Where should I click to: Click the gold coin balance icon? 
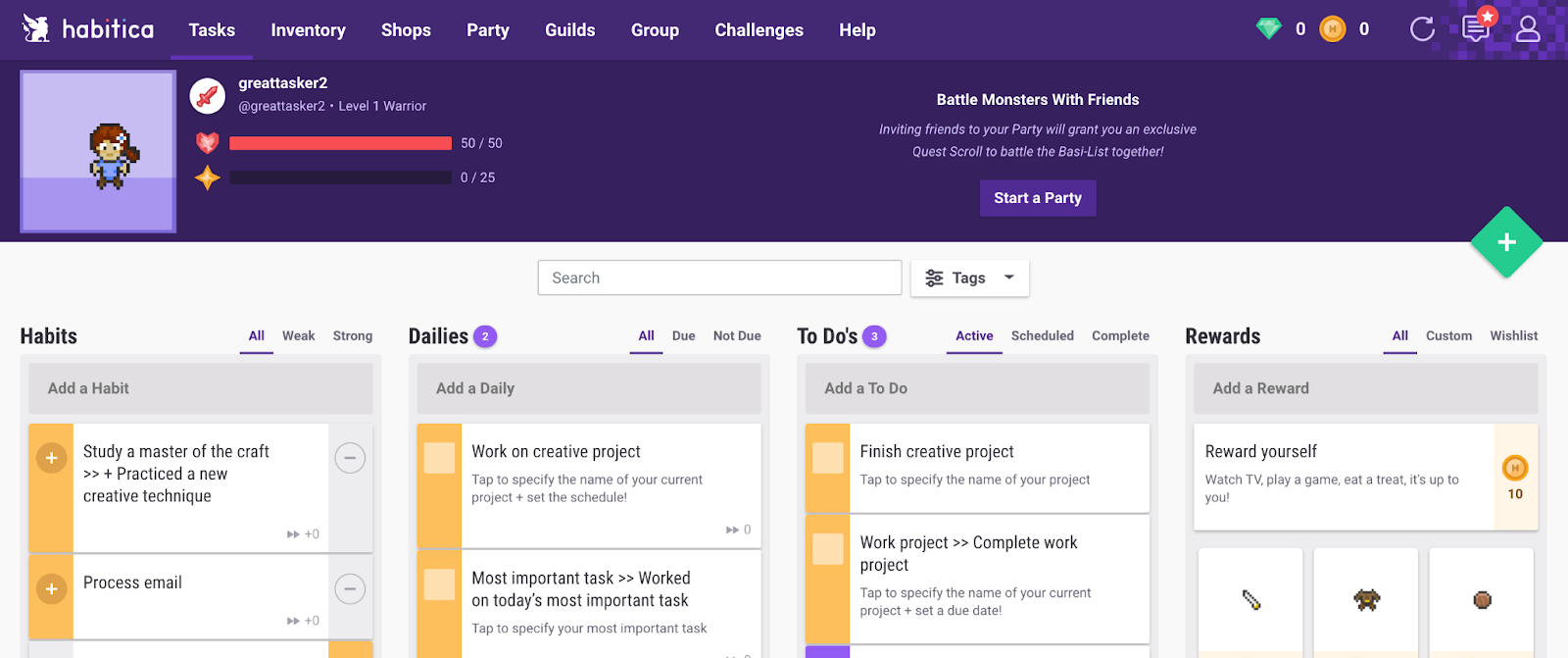1332,29
